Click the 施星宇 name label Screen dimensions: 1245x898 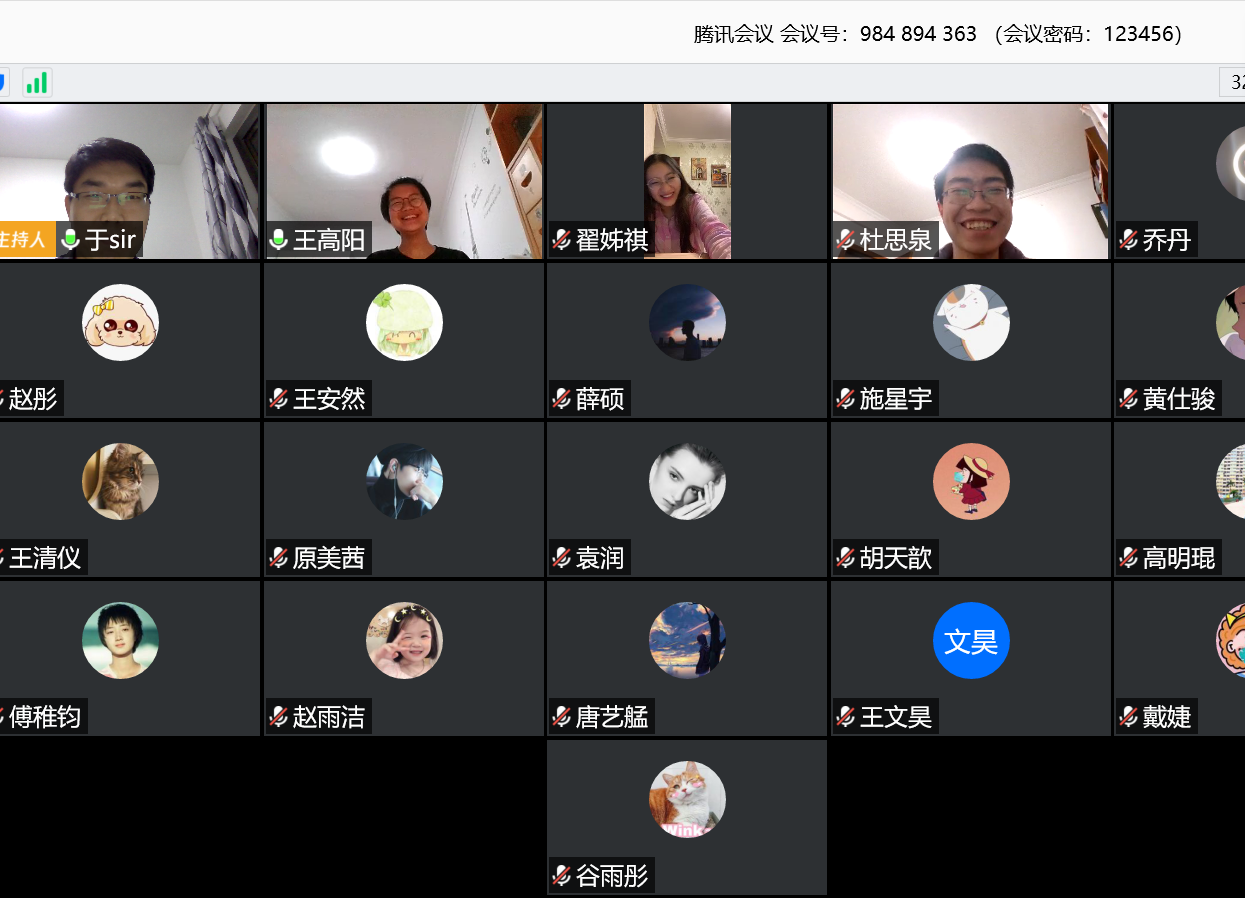pos(895,399)
